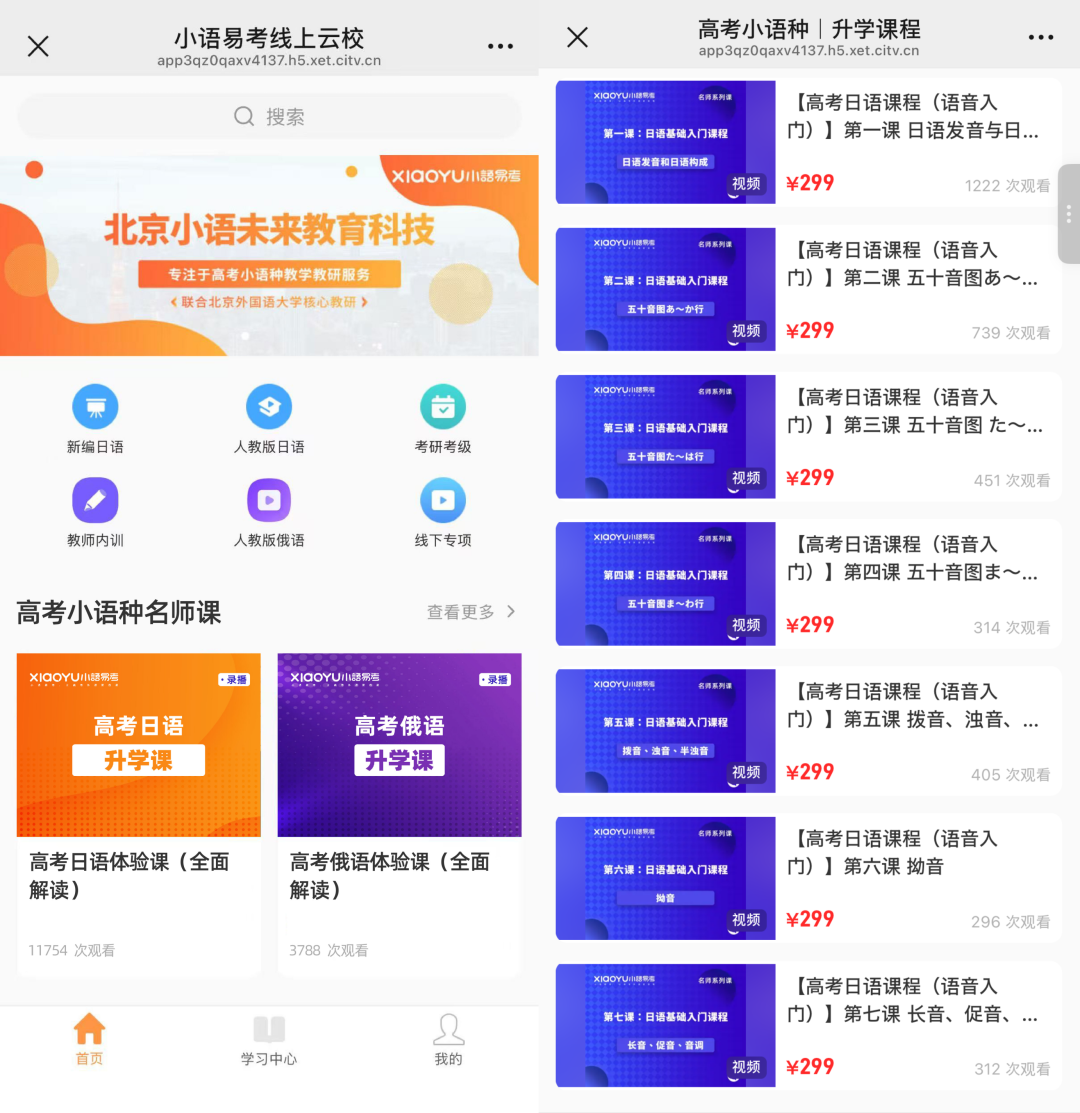Open 第三课 五十音图た～は行 thumbnail

click(x=666, y=437)
